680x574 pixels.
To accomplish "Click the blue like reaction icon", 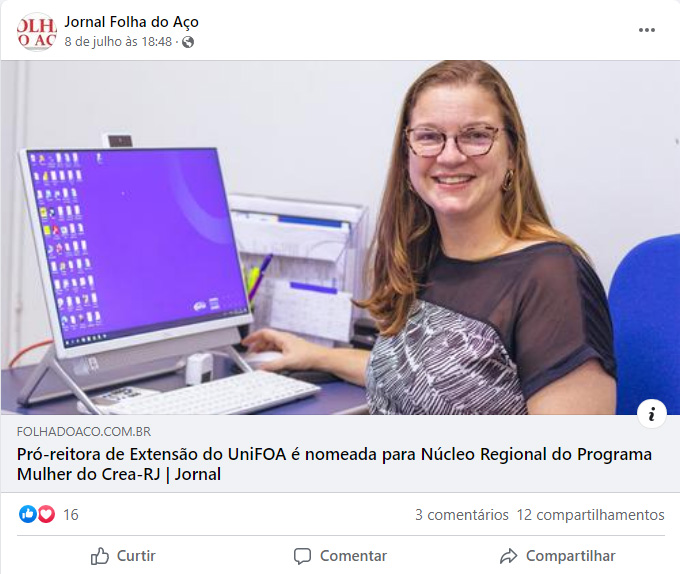I will coord(28,514).
